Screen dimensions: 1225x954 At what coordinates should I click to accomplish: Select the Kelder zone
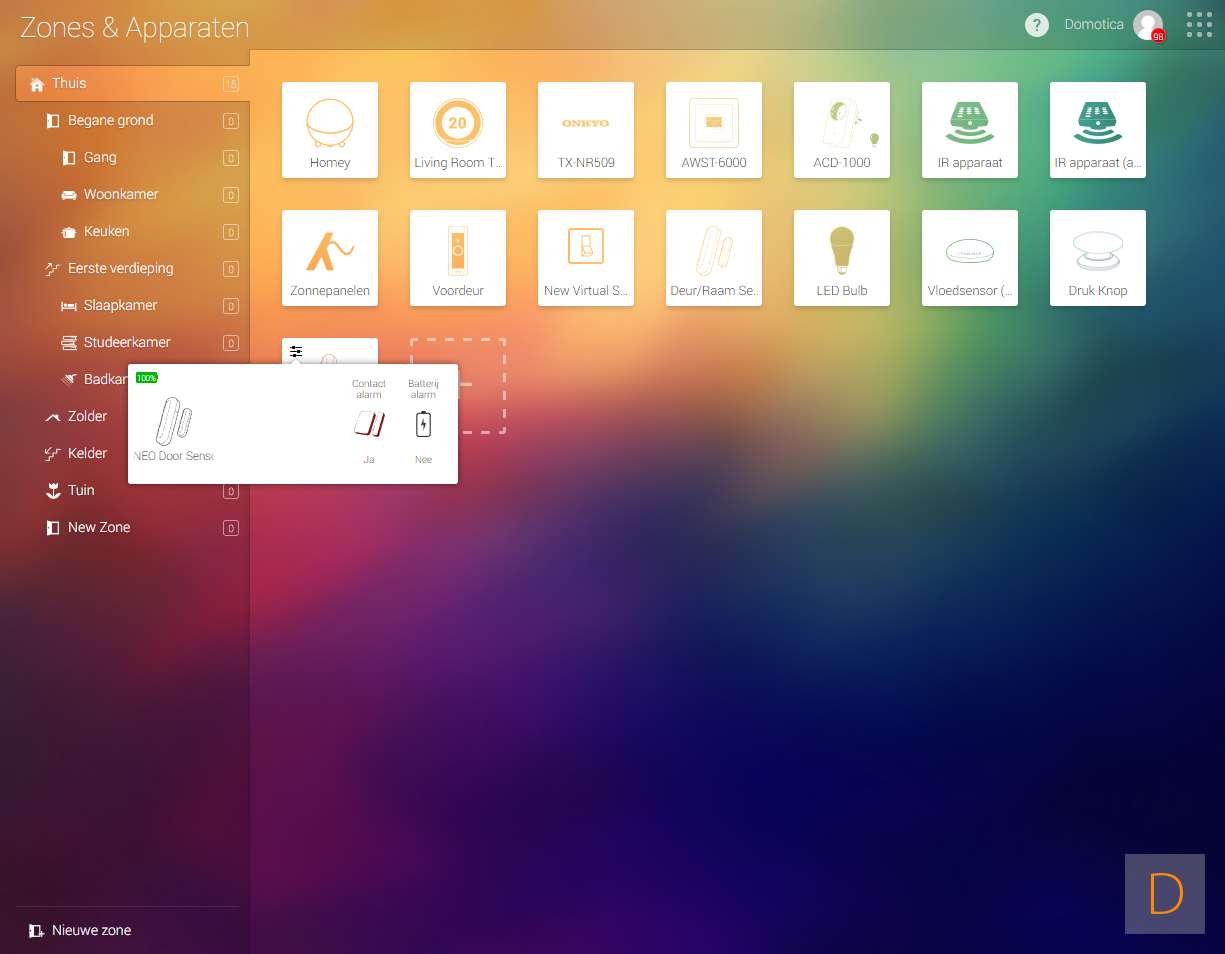pyautogui.click(x=85, y=453)
